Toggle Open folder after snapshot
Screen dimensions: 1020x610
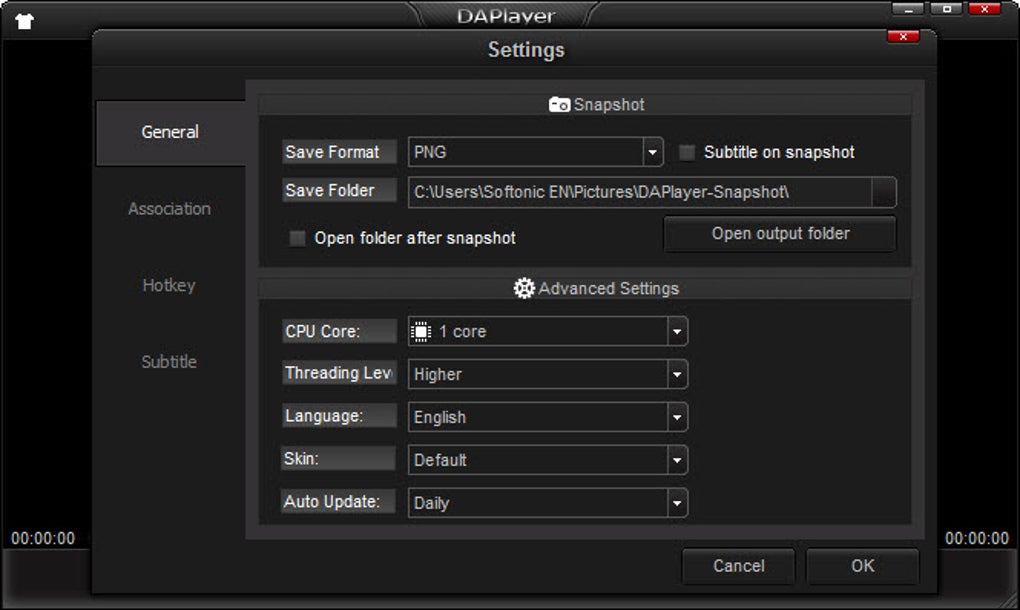pyautogui.click(x=297, y=238)
